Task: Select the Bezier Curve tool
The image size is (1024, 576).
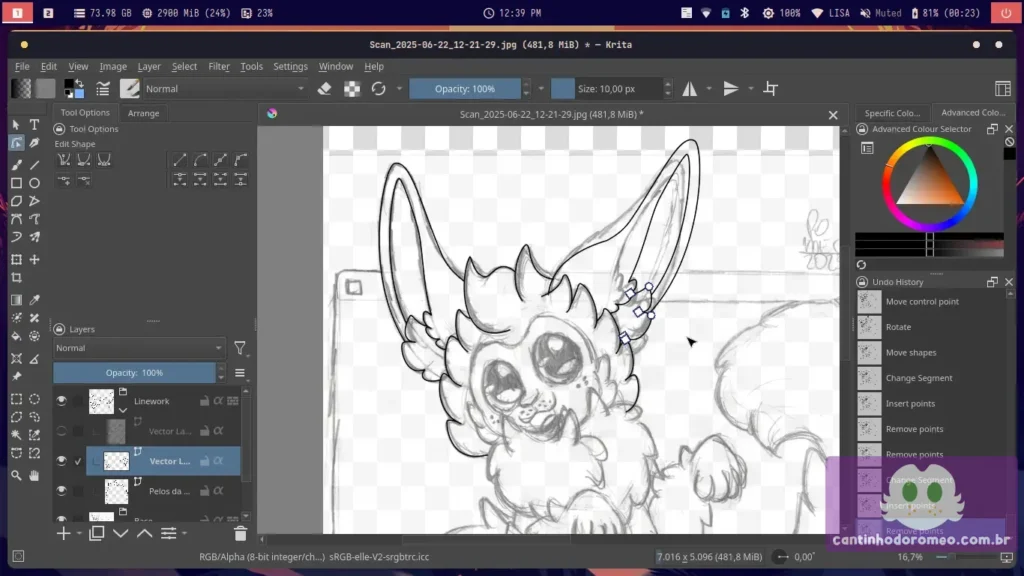Action: tap(16, 219)
